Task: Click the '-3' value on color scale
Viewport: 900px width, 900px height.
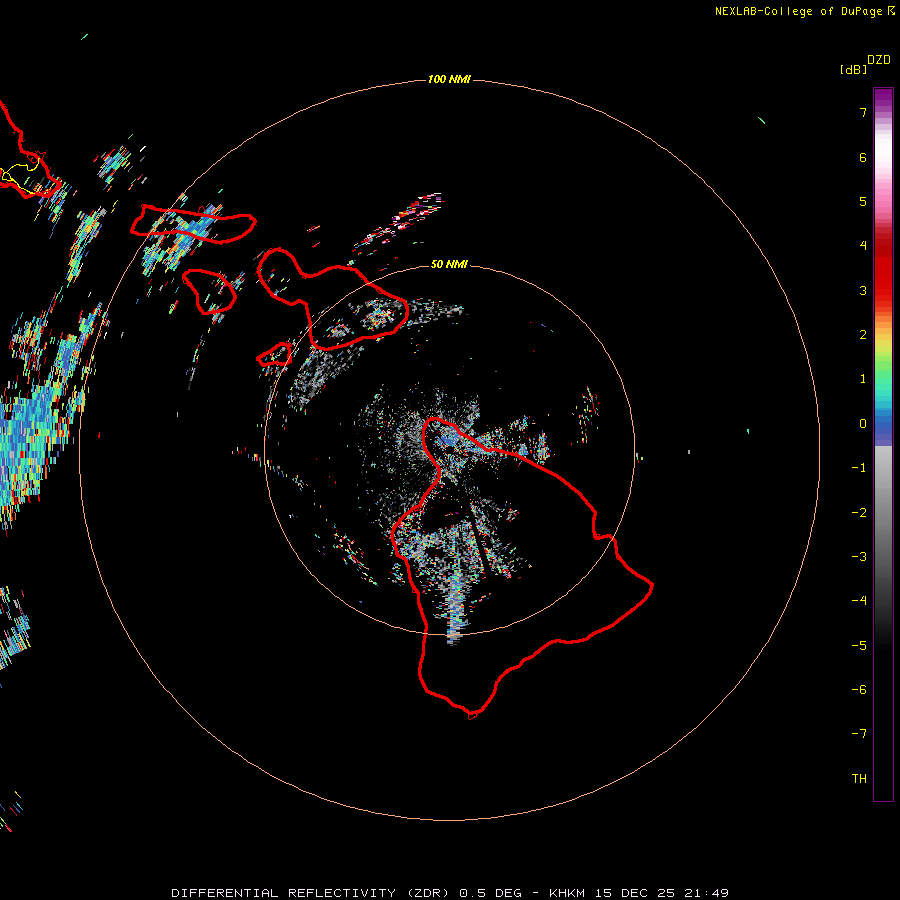Action: [859, 557]
